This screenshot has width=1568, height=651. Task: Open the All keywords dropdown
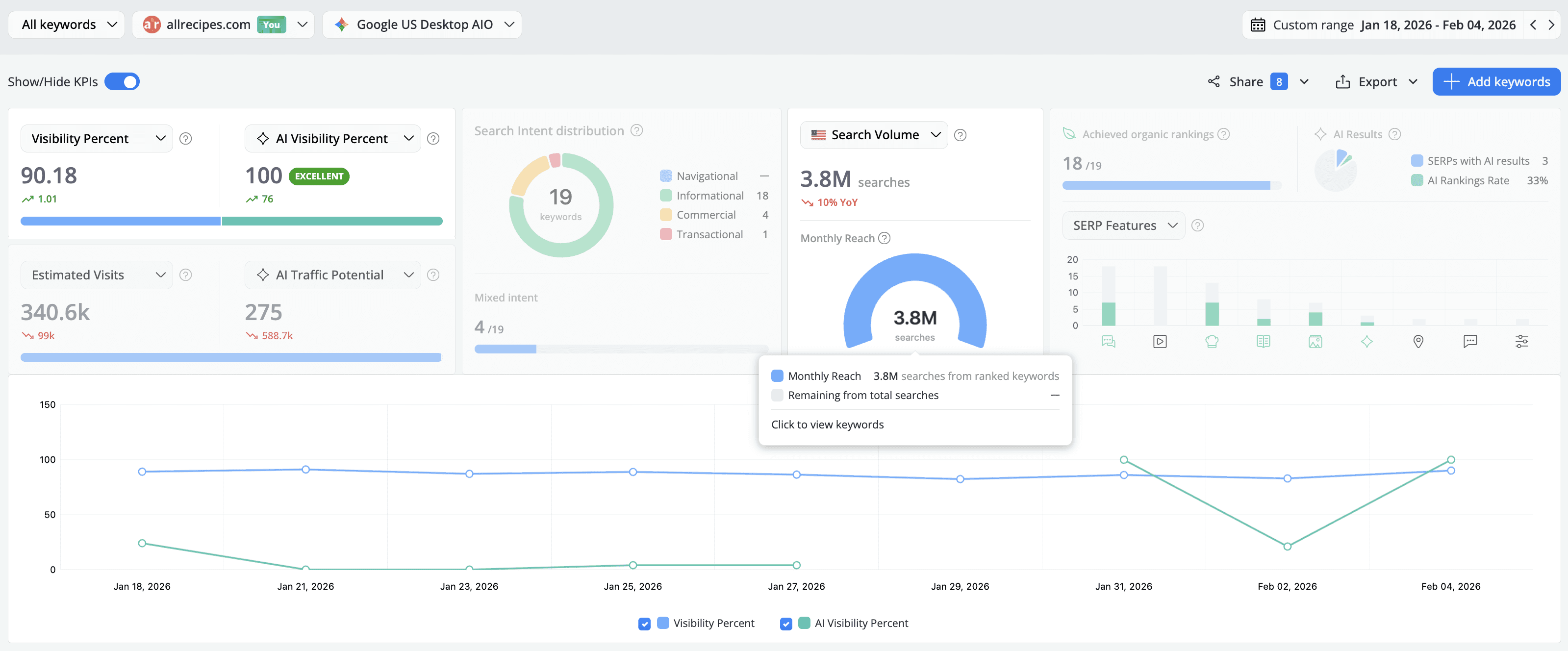coord(66,25)
